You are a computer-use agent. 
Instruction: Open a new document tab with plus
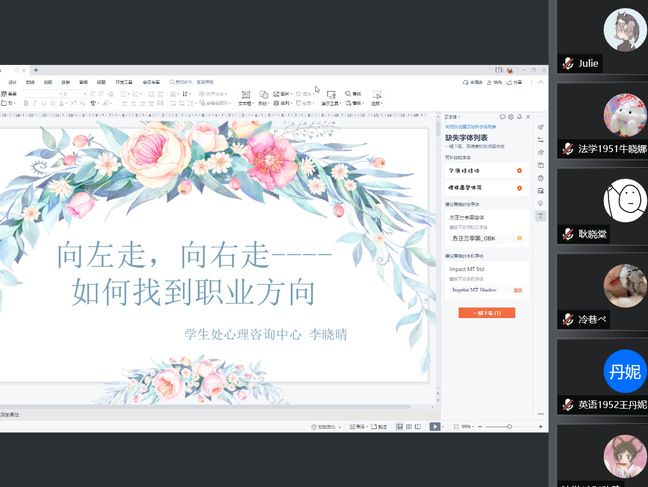36,70
